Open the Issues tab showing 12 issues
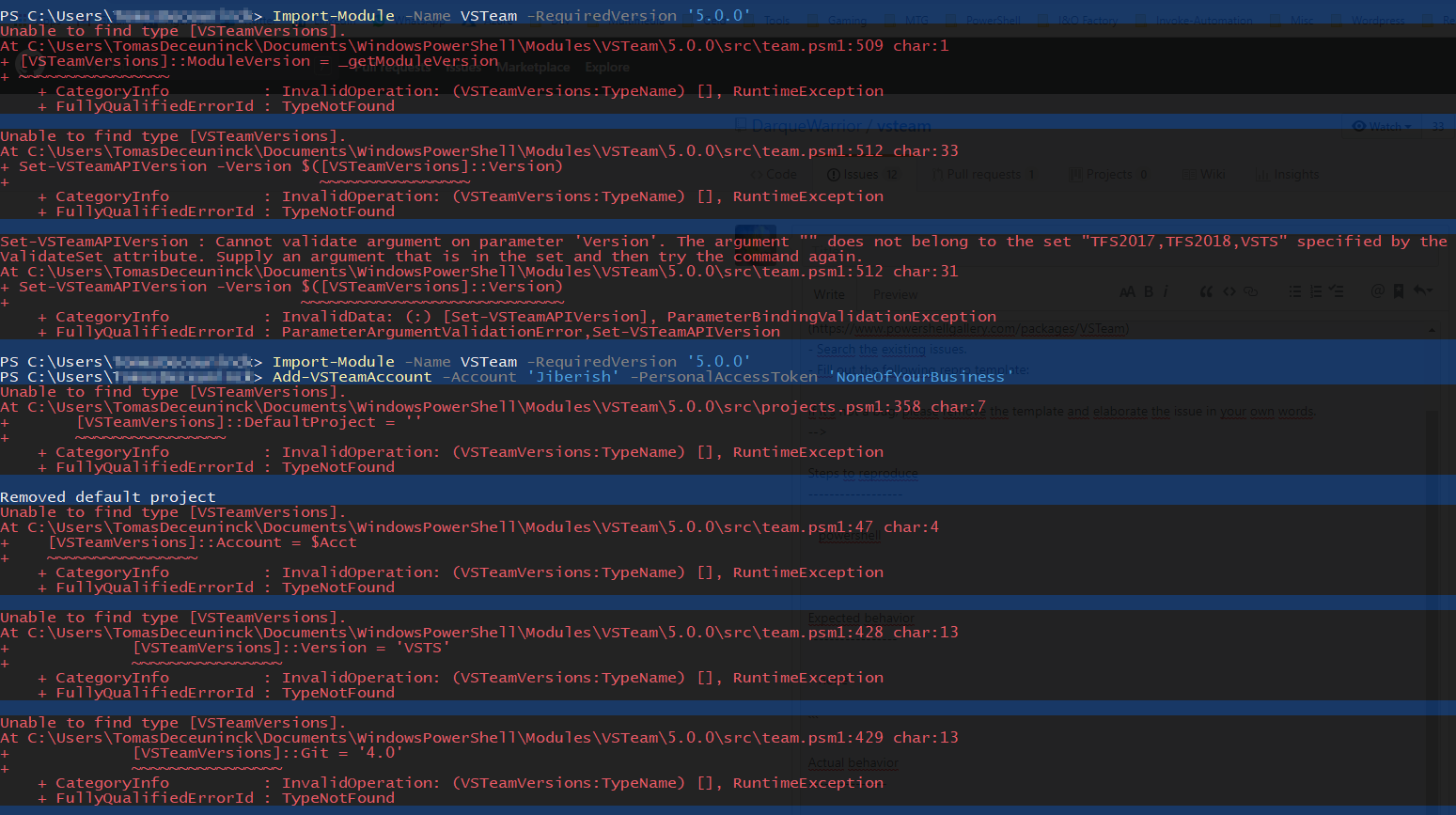The height and width of the screenshot is (815, 1456). pyautogui.click(x=862, y=174)
